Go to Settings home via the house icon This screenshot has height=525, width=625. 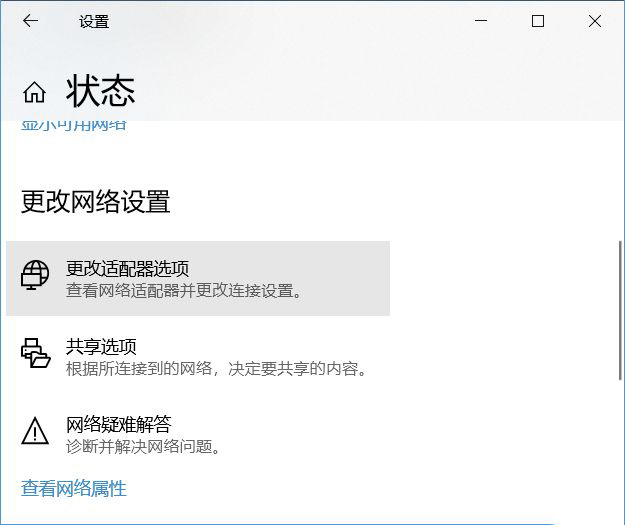(34, 93)
